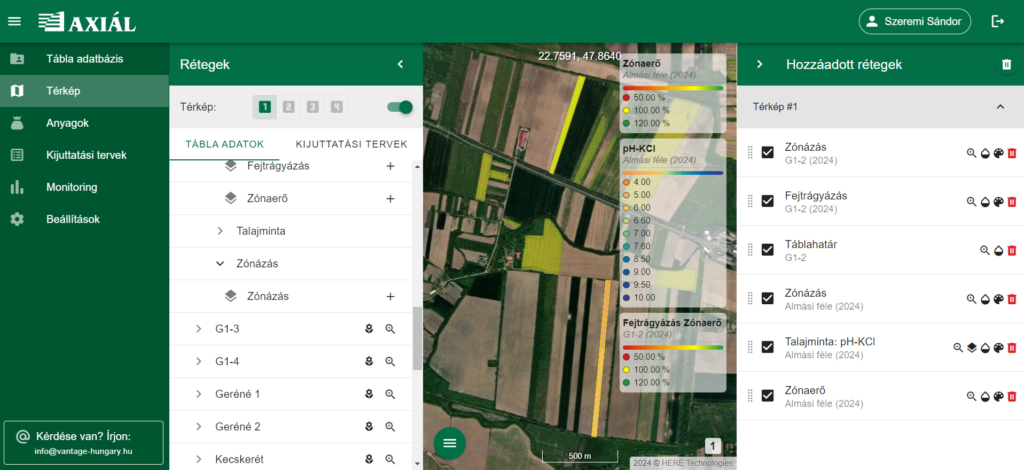The image size is (1024, 470).
Task: Toggle the Térkép multi-map switch
Action: click(399, 107)
